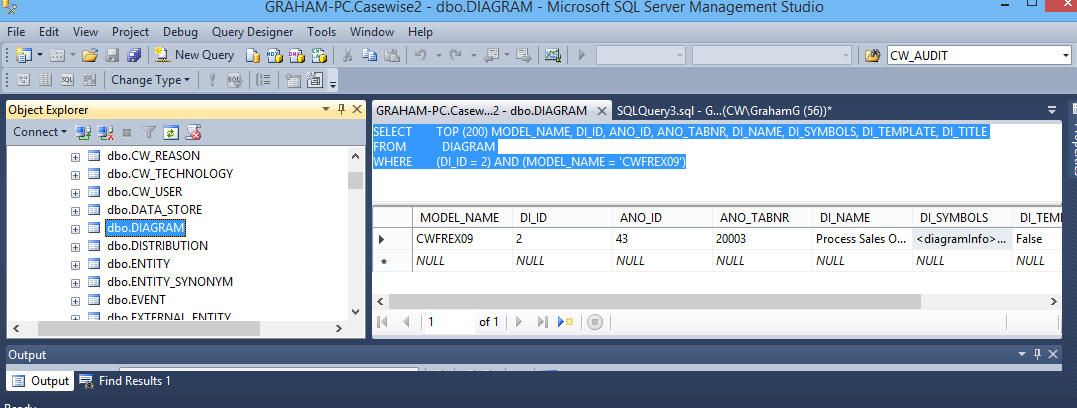Click the Open File folder icon
Viewport: 1077px width, 408px height.
coord(90,55)
